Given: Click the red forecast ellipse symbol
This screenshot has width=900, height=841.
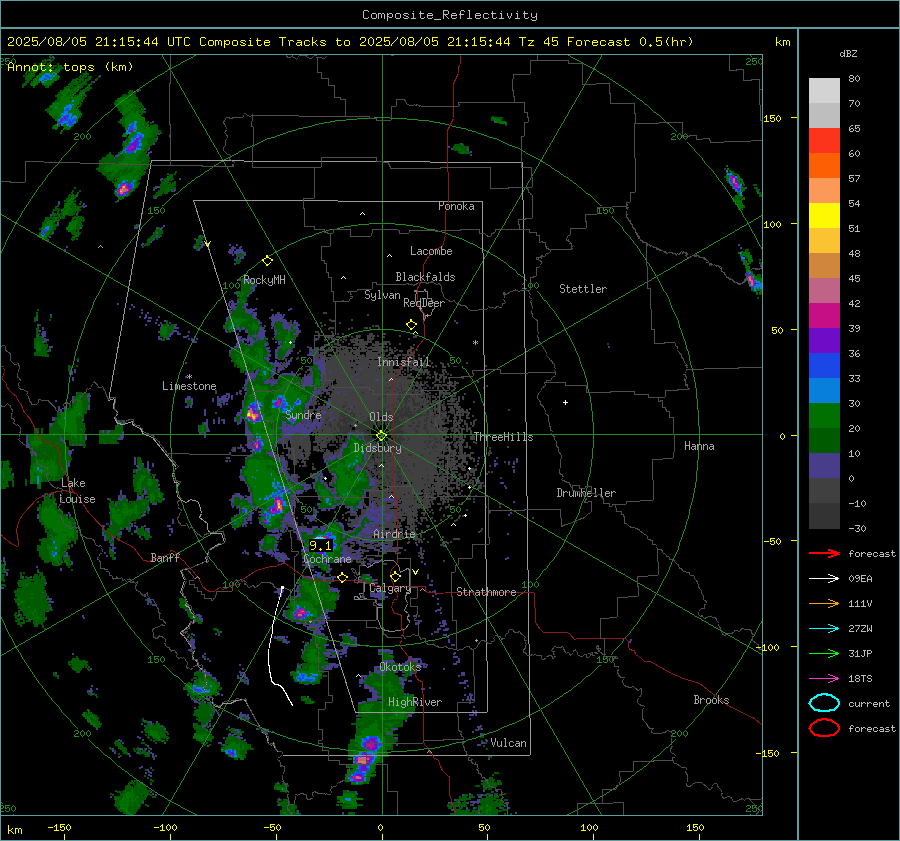Looking at the screenshot, I should click(x=824, y=728).
